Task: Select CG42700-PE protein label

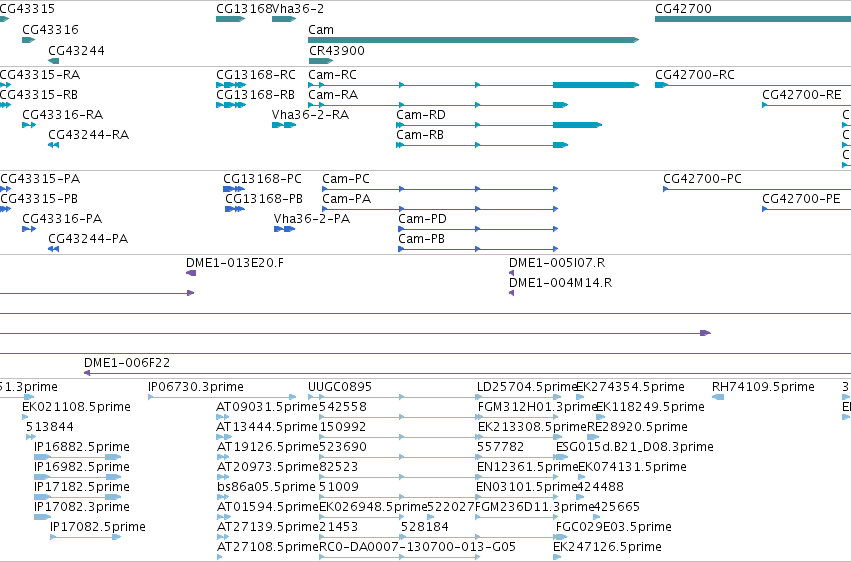Action: coord(801,199)
